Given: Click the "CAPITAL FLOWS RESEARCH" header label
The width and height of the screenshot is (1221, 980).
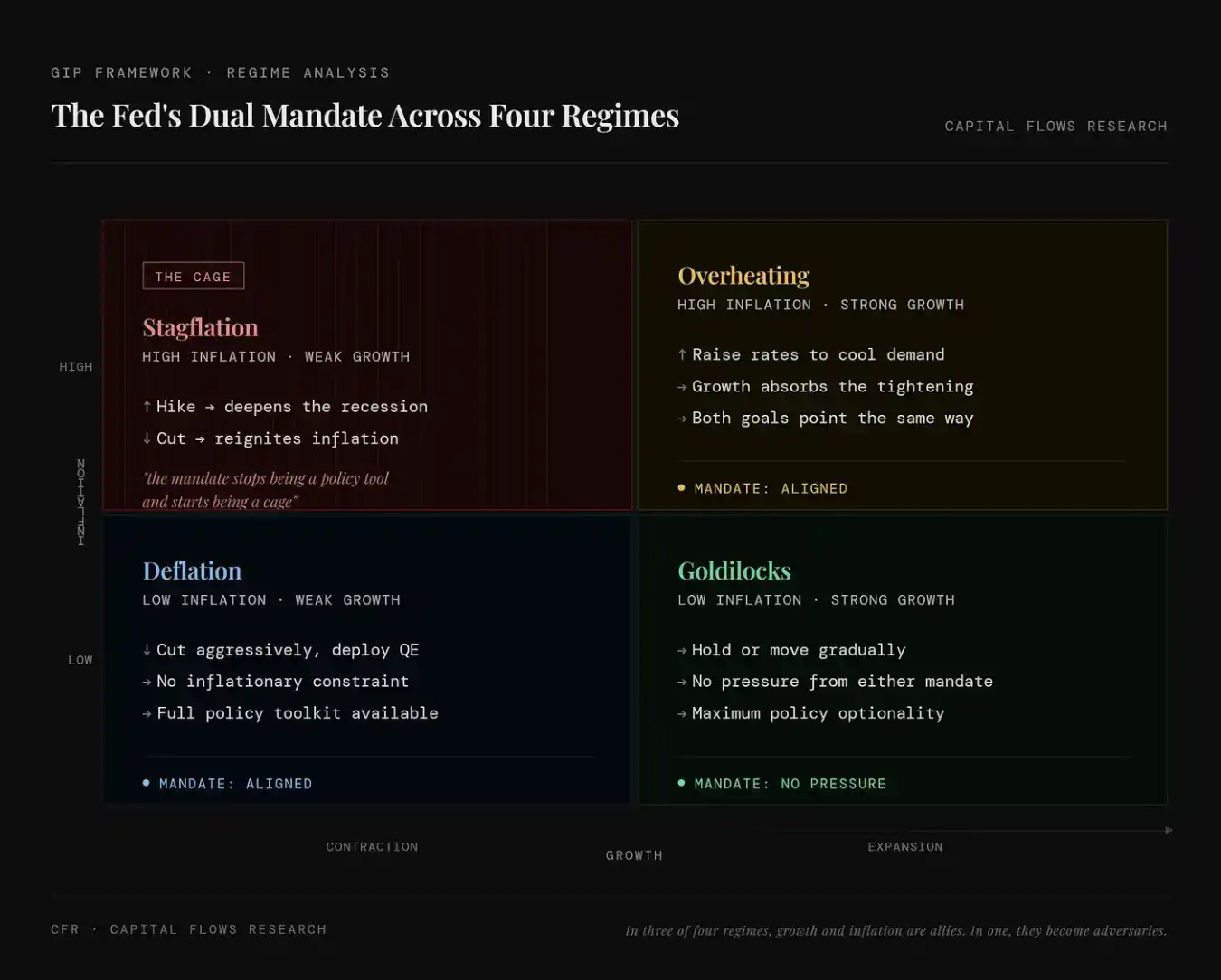Looking at the screenshot, I should (x=1055, y=127).
